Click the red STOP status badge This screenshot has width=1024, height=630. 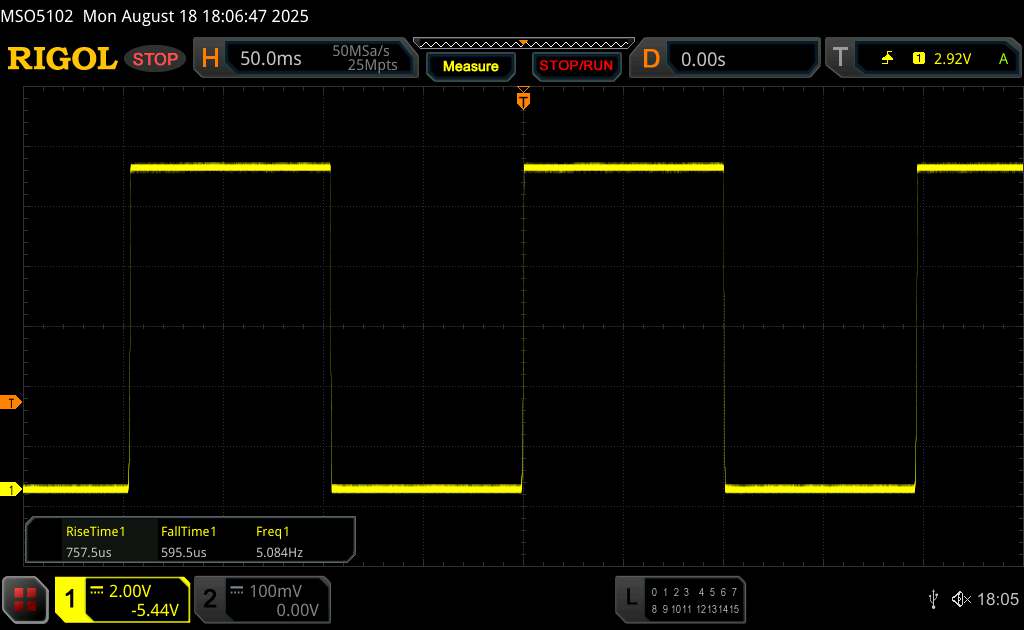tap(157, 59)
